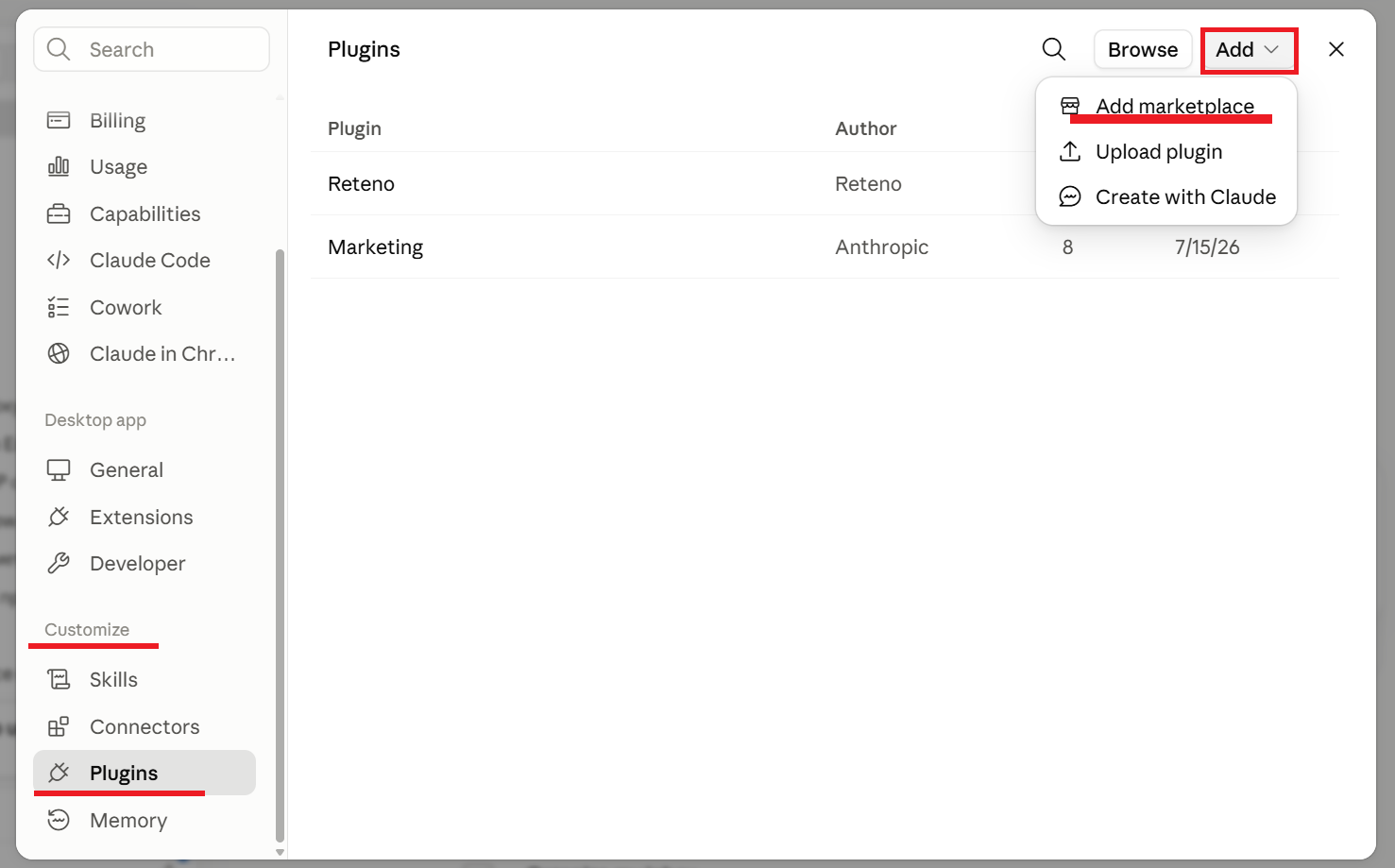Click into the sidebar Search field
This screenshot has height=868, width=1395.
pos(152,49)
